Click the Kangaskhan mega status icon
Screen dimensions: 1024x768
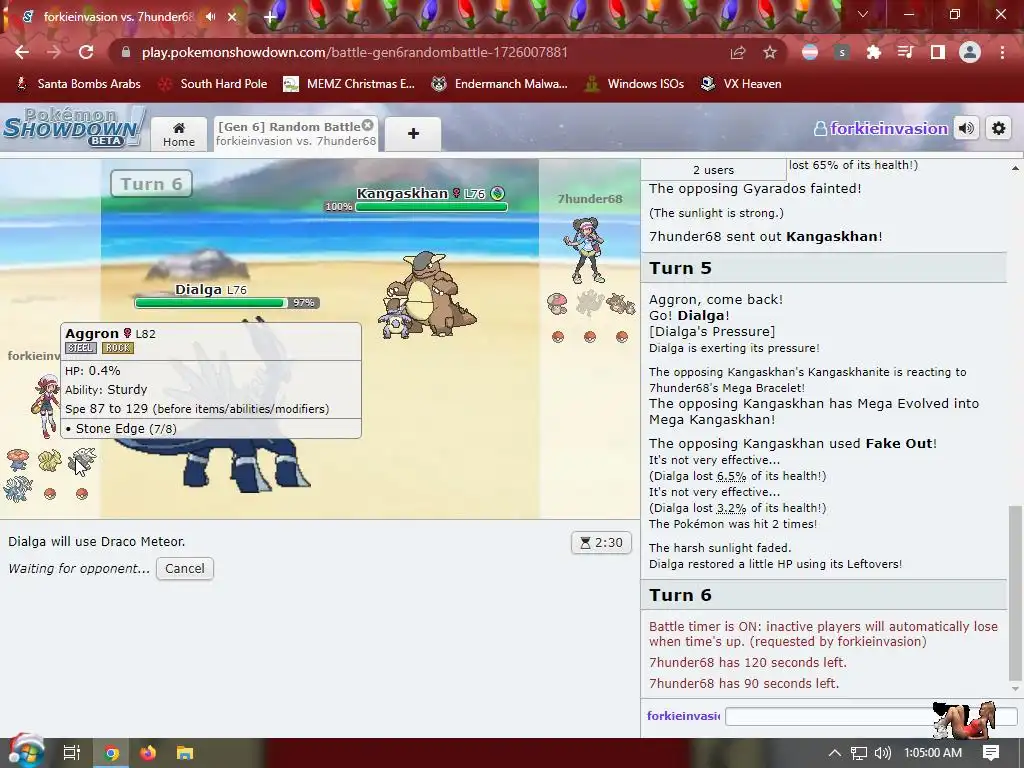[x=498, y=193]
